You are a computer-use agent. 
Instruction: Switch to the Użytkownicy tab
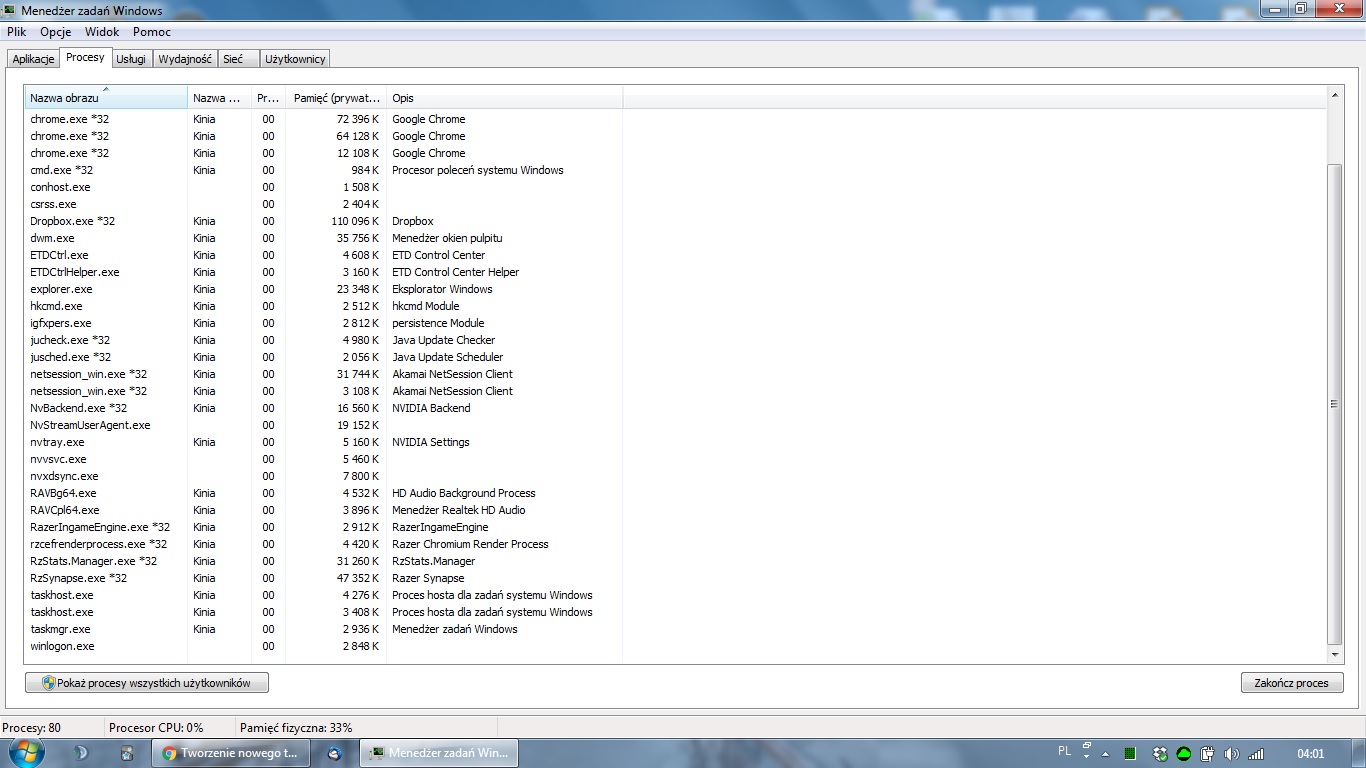click(295, 59)
